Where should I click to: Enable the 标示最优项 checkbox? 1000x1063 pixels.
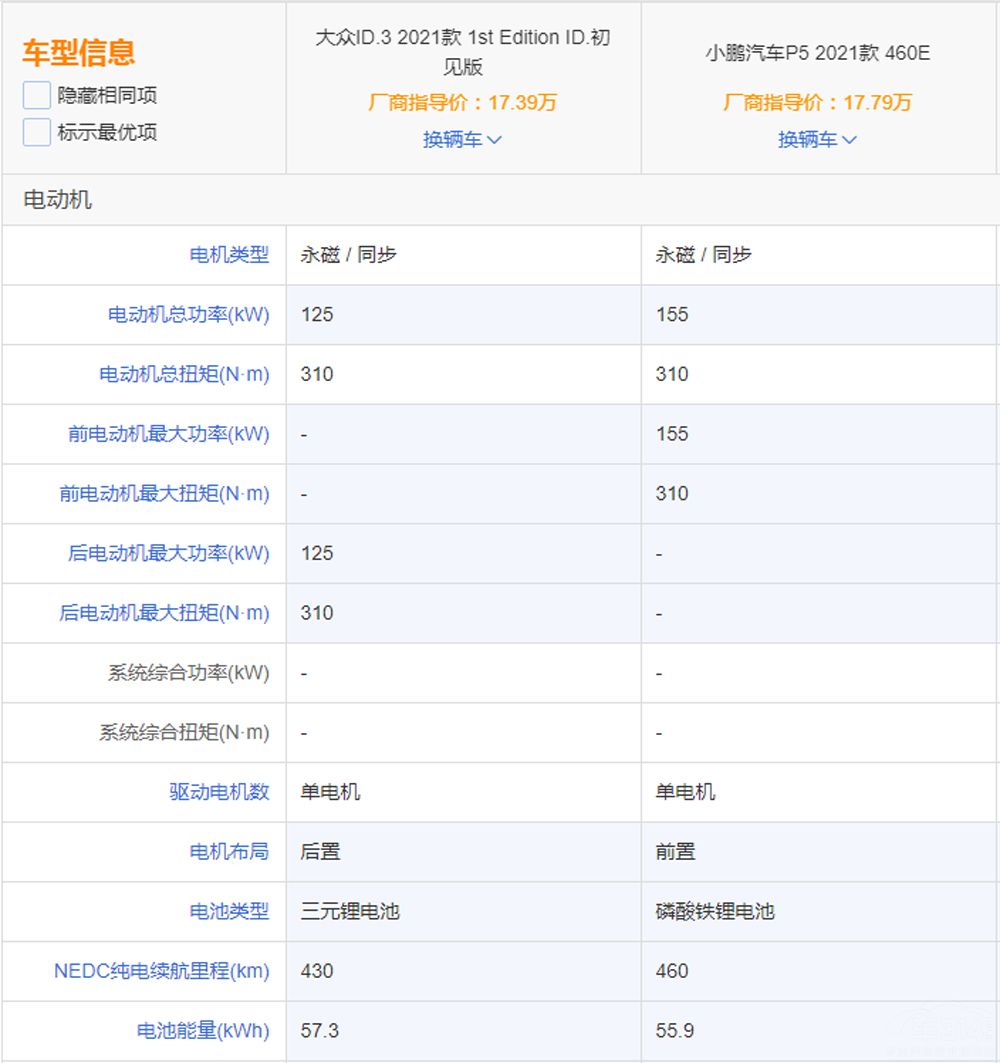click(x=37, y=132)
